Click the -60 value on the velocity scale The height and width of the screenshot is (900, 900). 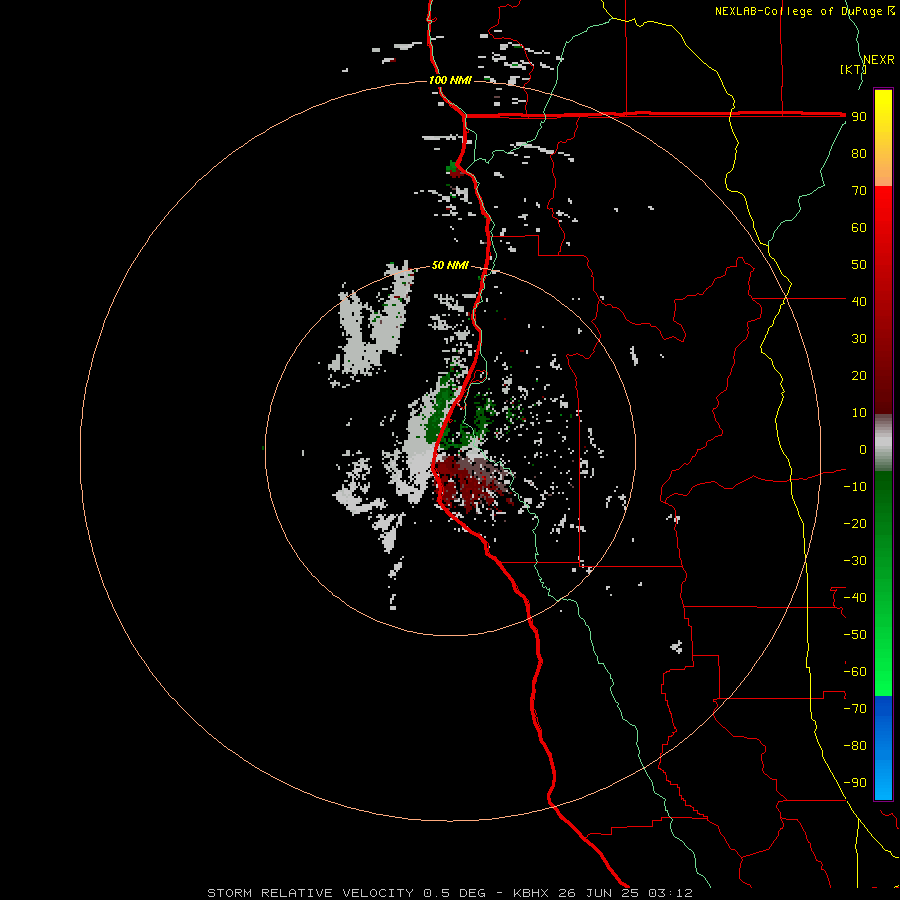point(855,672)
